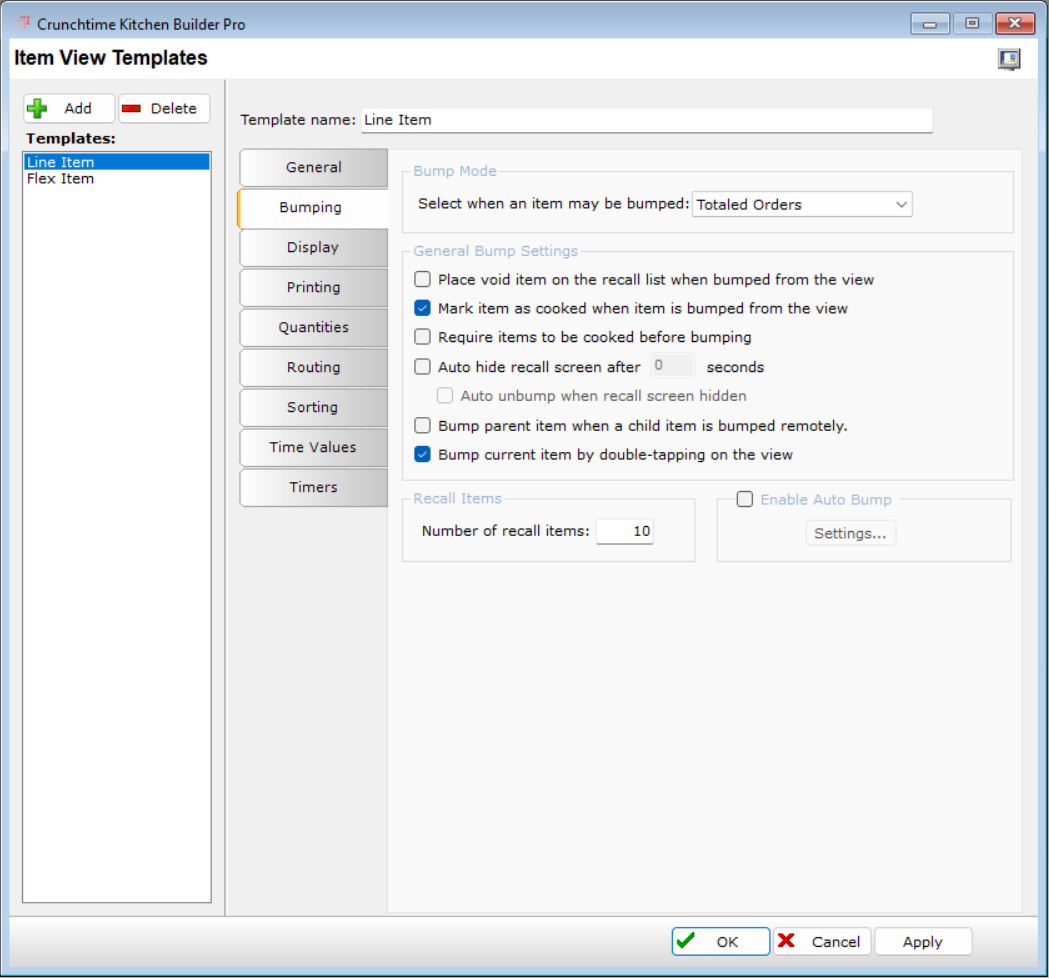Check Auto unbump when recall screen hidden
The image size is (1049, 978).
445,395
